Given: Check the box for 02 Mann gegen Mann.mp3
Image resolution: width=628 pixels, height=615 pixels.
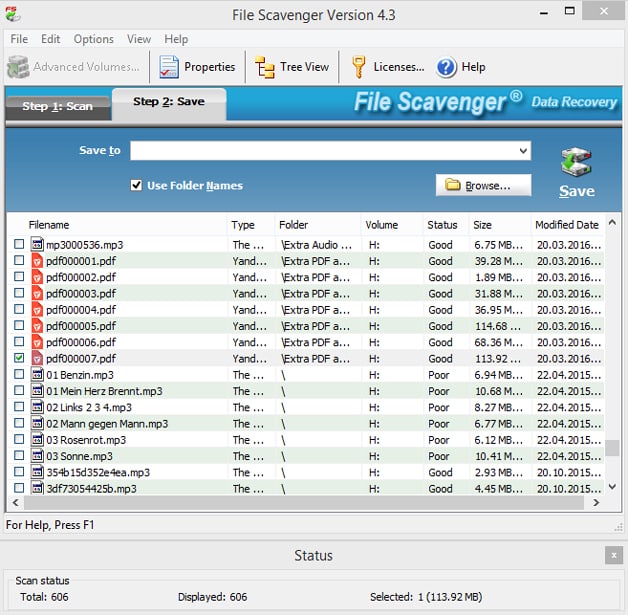Looking at the screenshot, I should [x=19, y=422].
